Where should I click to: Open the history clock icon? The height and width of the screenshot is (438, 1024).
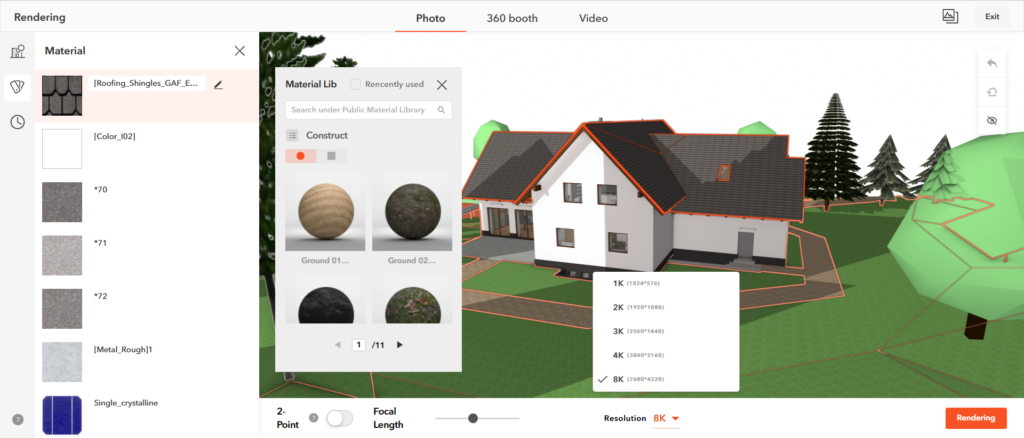[x=17, y=122]
